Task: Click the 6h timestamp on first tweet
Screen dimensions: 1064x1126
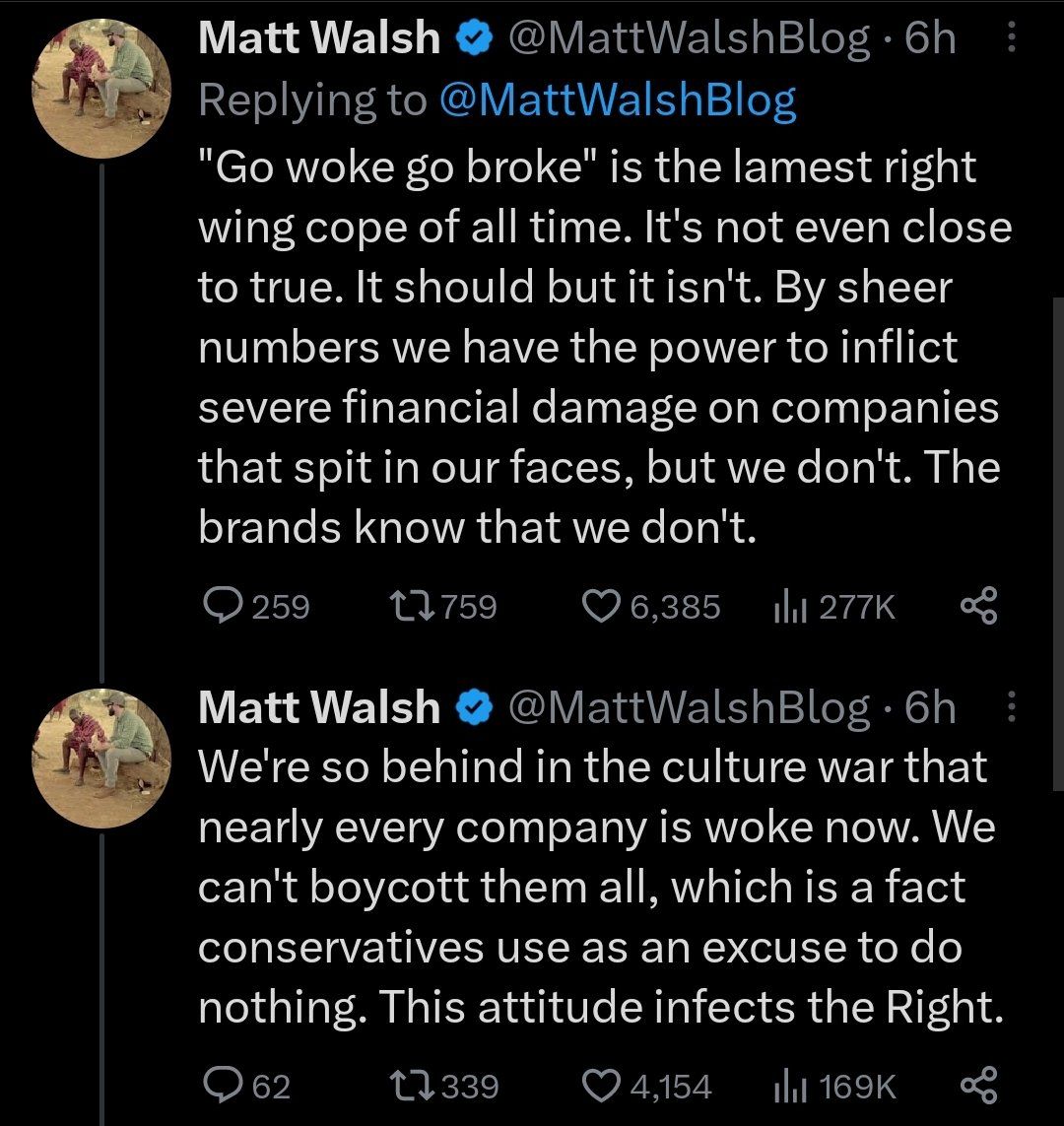Action: point(930,38)
